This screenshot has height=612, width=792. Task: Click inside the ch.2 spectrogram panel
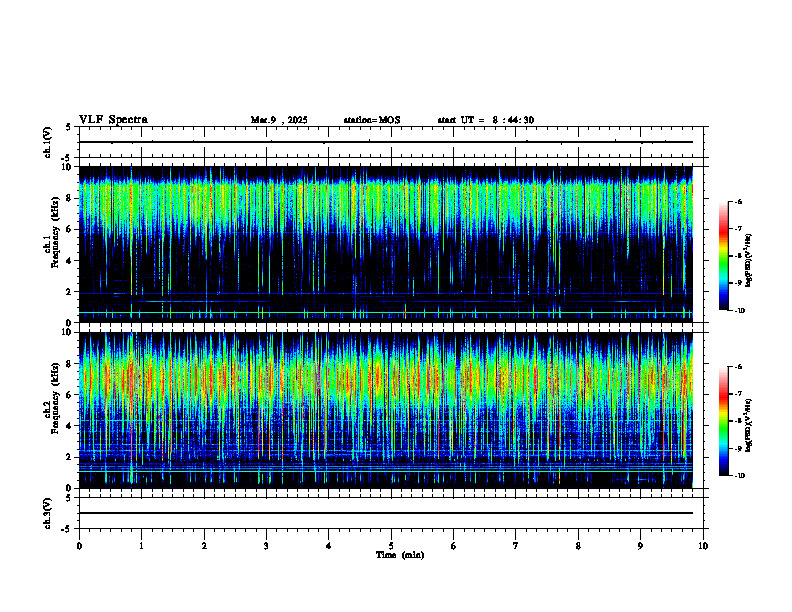pos(386,410)
